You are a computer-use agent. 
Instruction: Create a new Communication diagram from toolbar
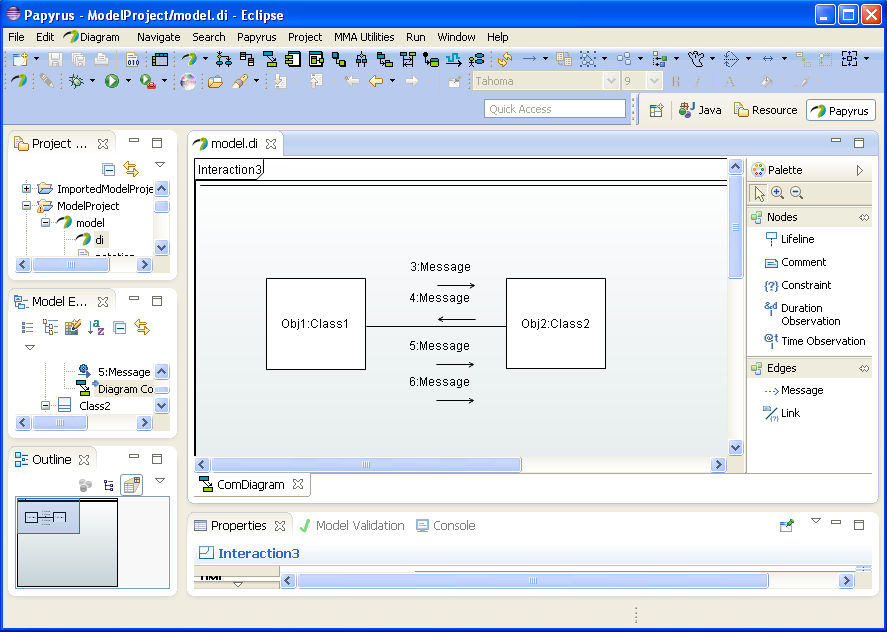[x=270, y=59]
